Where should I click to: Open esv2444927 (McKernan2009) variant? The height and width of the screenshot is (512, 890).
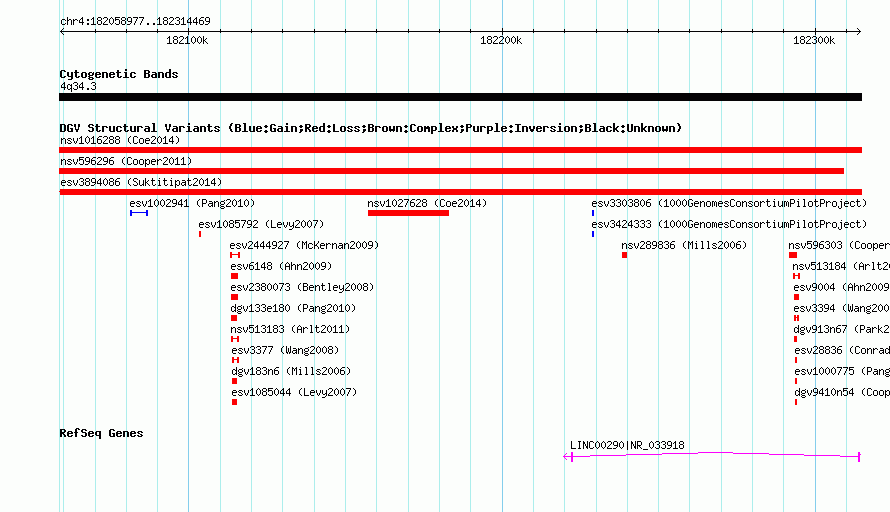(304, 245)
